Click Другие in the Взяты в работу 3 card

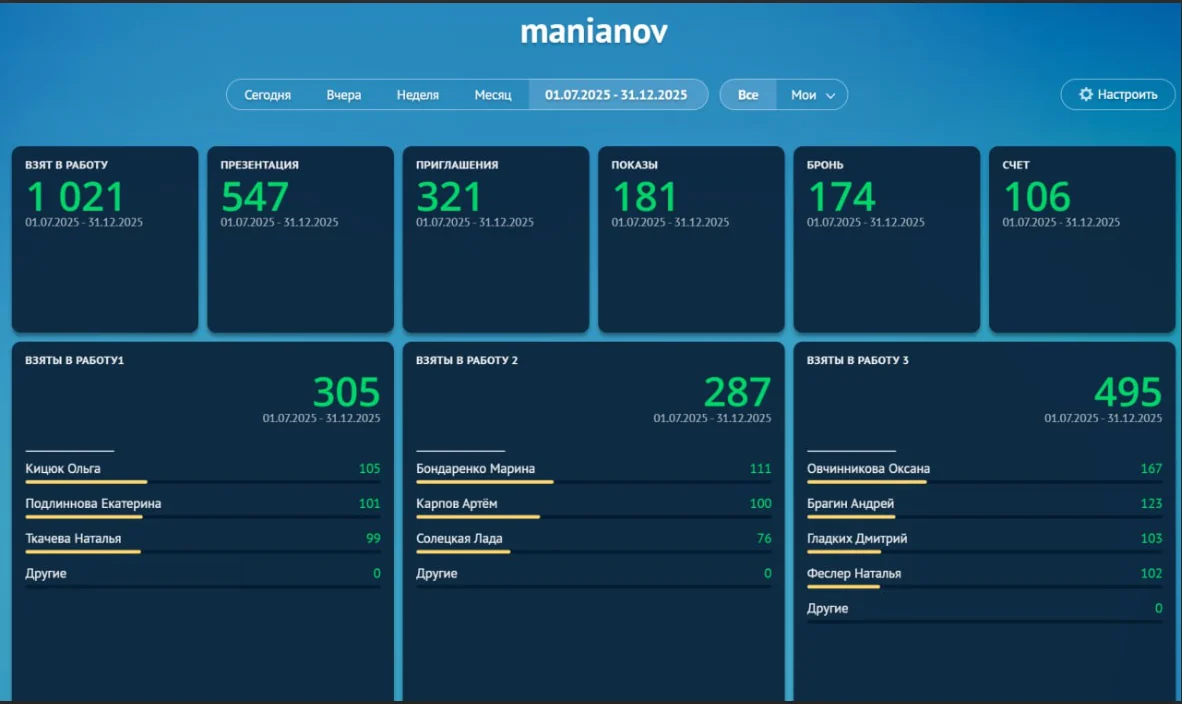pyautogui.click(x=827, y=608)
